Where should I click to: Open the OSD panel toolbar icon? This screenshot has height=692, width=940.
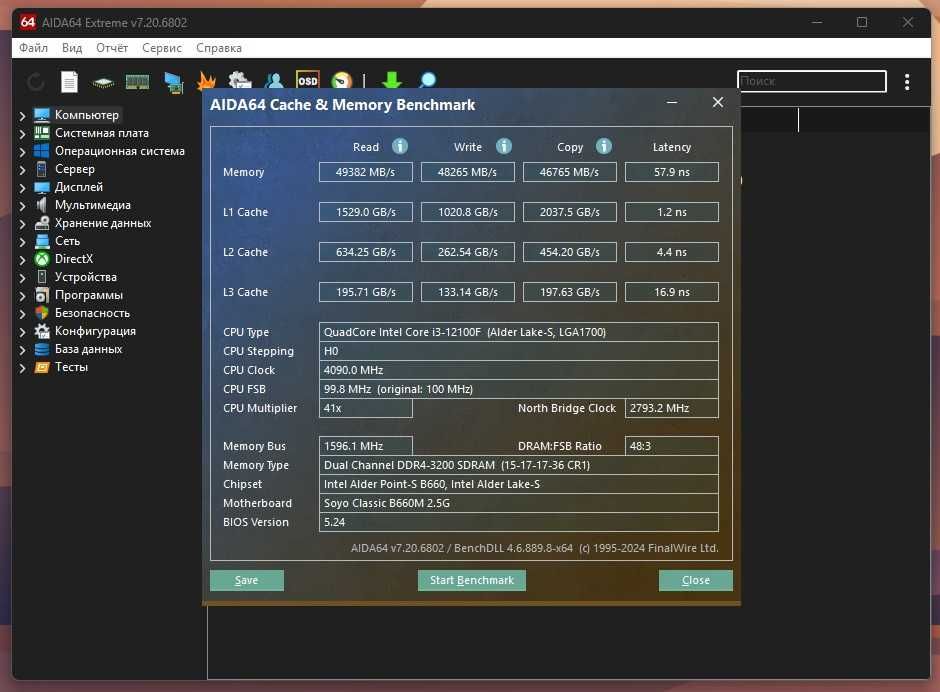[x=307, y=81]
